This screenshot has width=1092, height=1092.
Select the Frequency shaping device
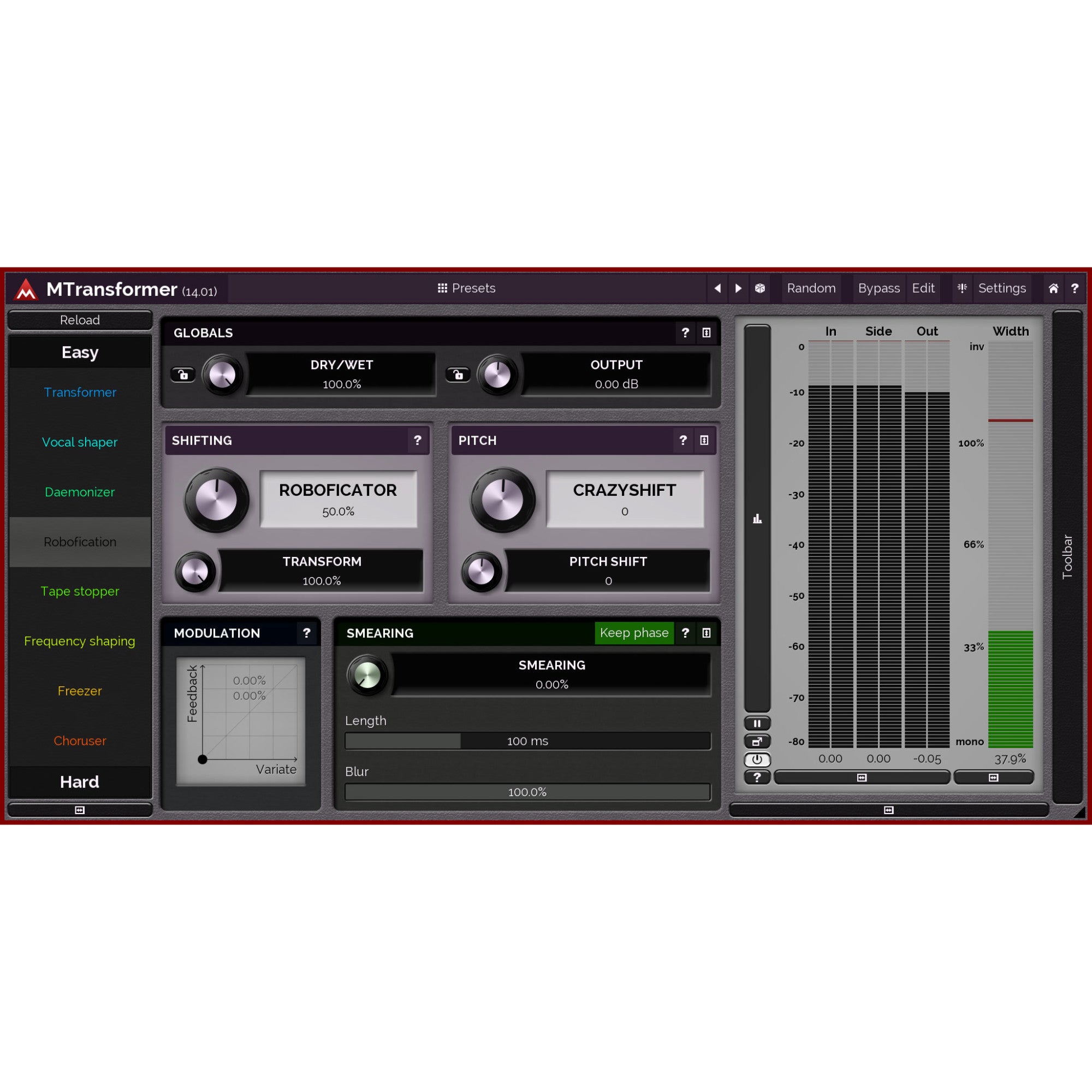80,641
